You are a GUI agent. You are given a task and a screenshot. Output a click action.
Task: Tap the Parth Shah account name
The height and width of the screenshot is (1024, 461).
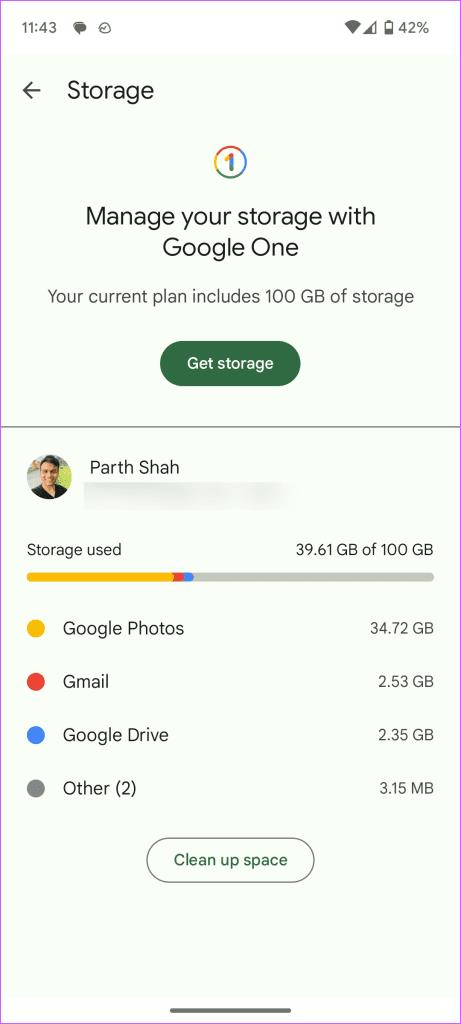coord(135,467)
